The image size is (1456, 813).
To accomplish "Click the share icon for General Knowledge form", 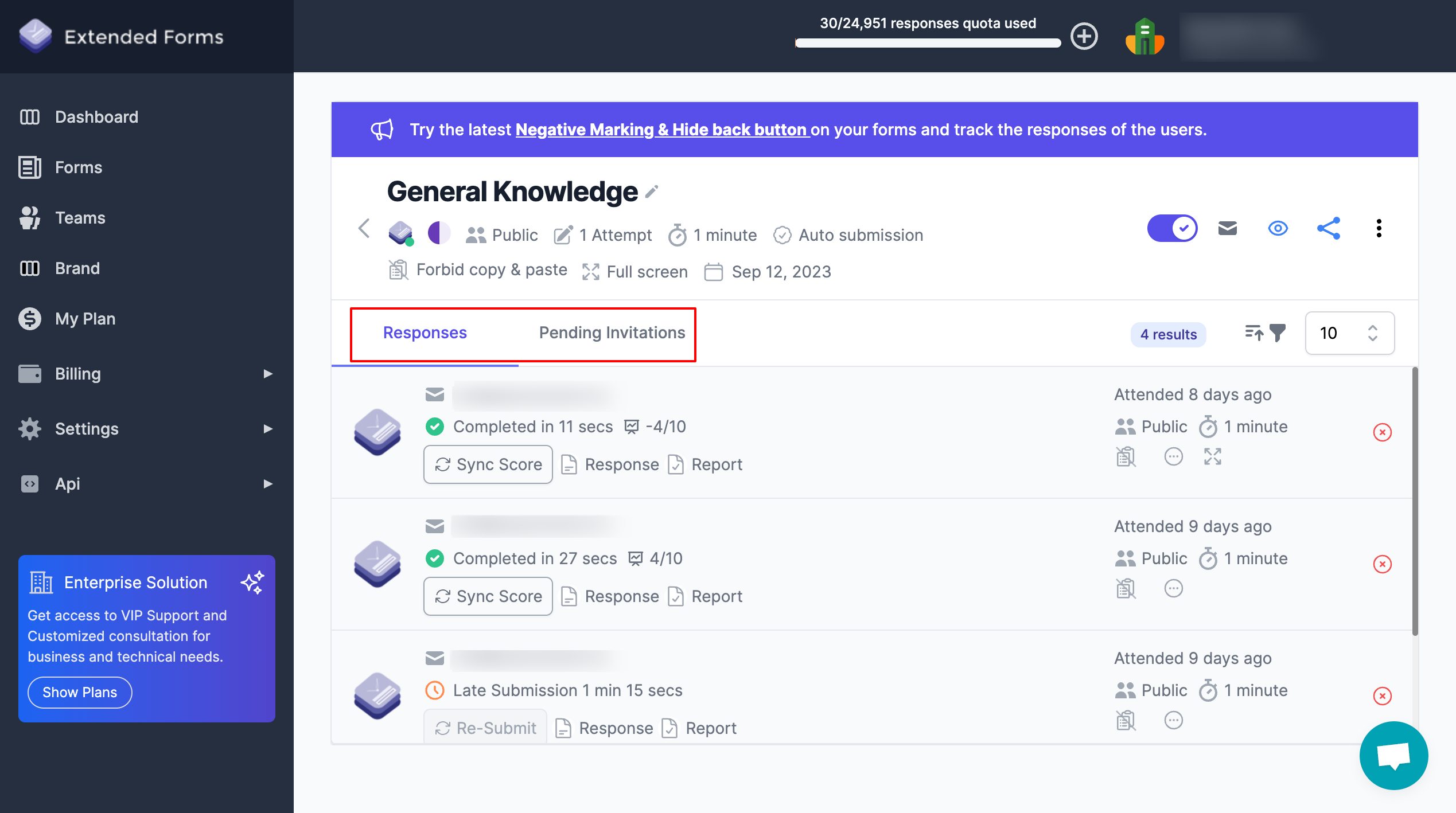I will (x=1328, y=228).
